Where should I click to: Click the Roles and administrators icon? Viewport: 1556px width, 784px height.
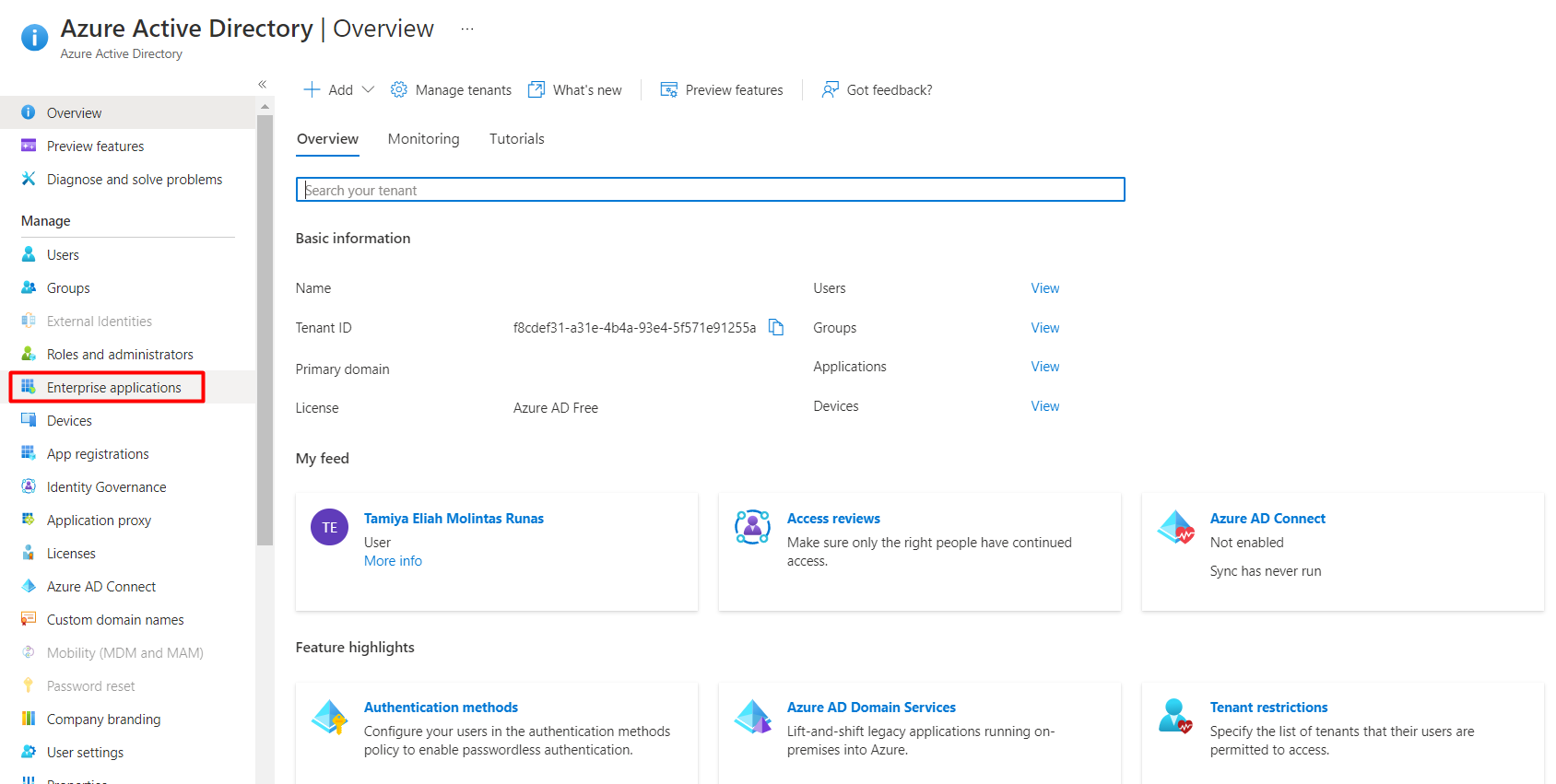tap(29, 354)
